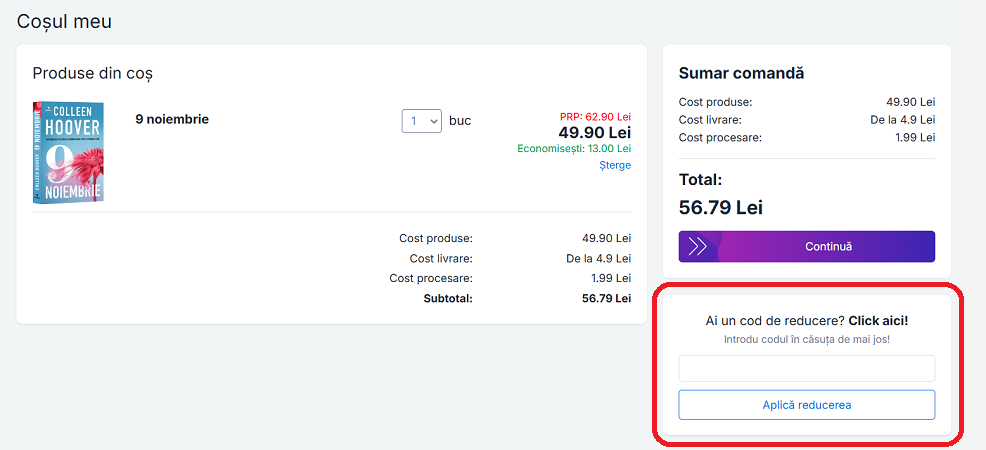The width and height of the screenshot is (986, 450).
Task: Click 'Introdu codul în căsuța de mai jos!' hint
Action: [x=806, y=340]
